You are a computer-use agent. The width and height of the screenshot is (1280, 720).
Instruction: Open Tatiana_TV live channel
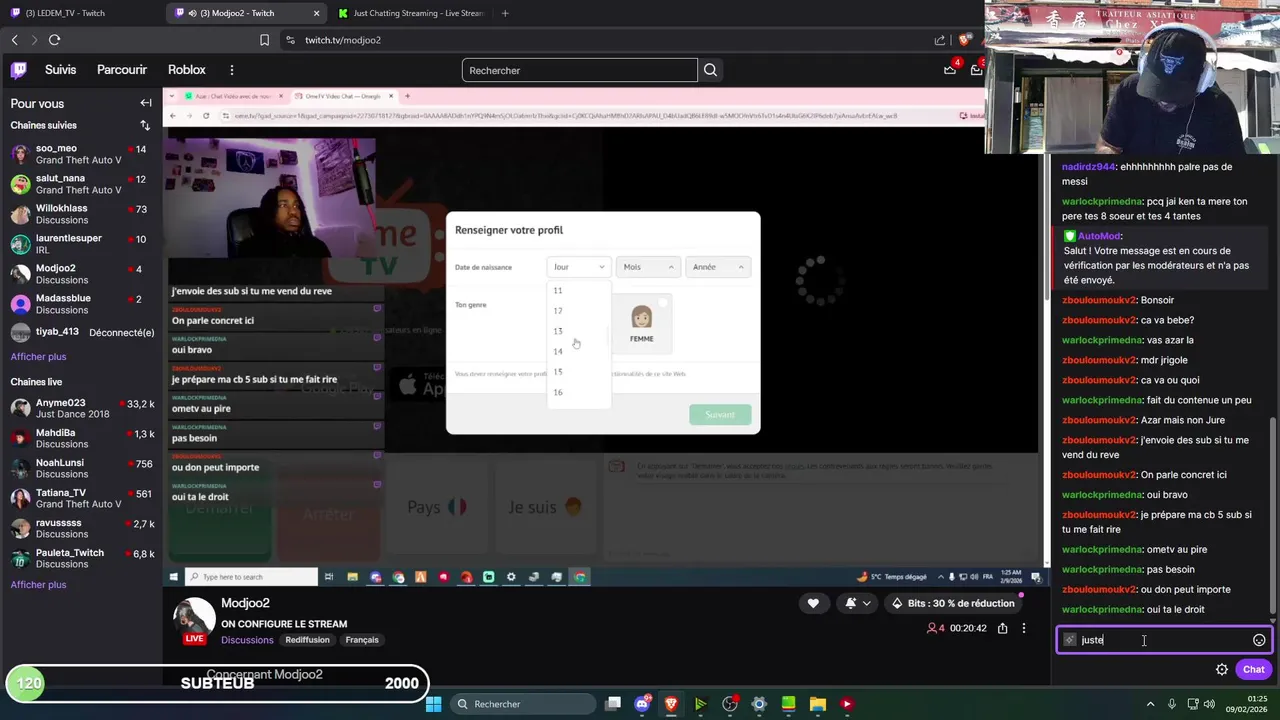tap(80, 498)
